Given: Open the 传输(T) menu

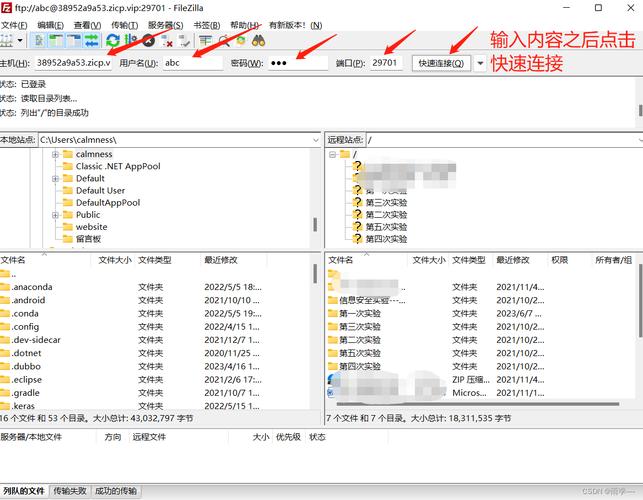Looking at the screenshot, I should pos(124,25).
